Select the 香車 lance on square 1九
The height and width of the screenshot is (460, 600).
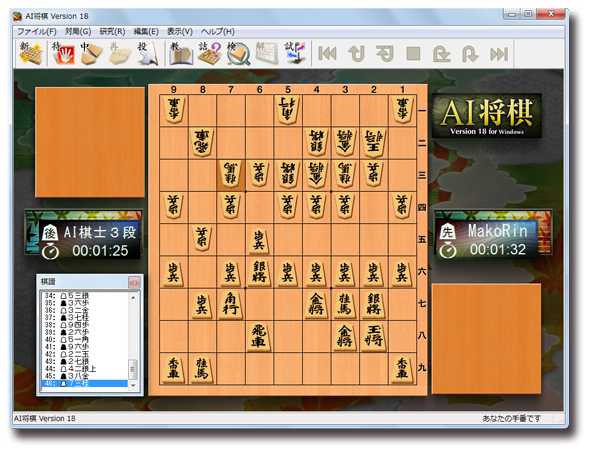point(402,369)
